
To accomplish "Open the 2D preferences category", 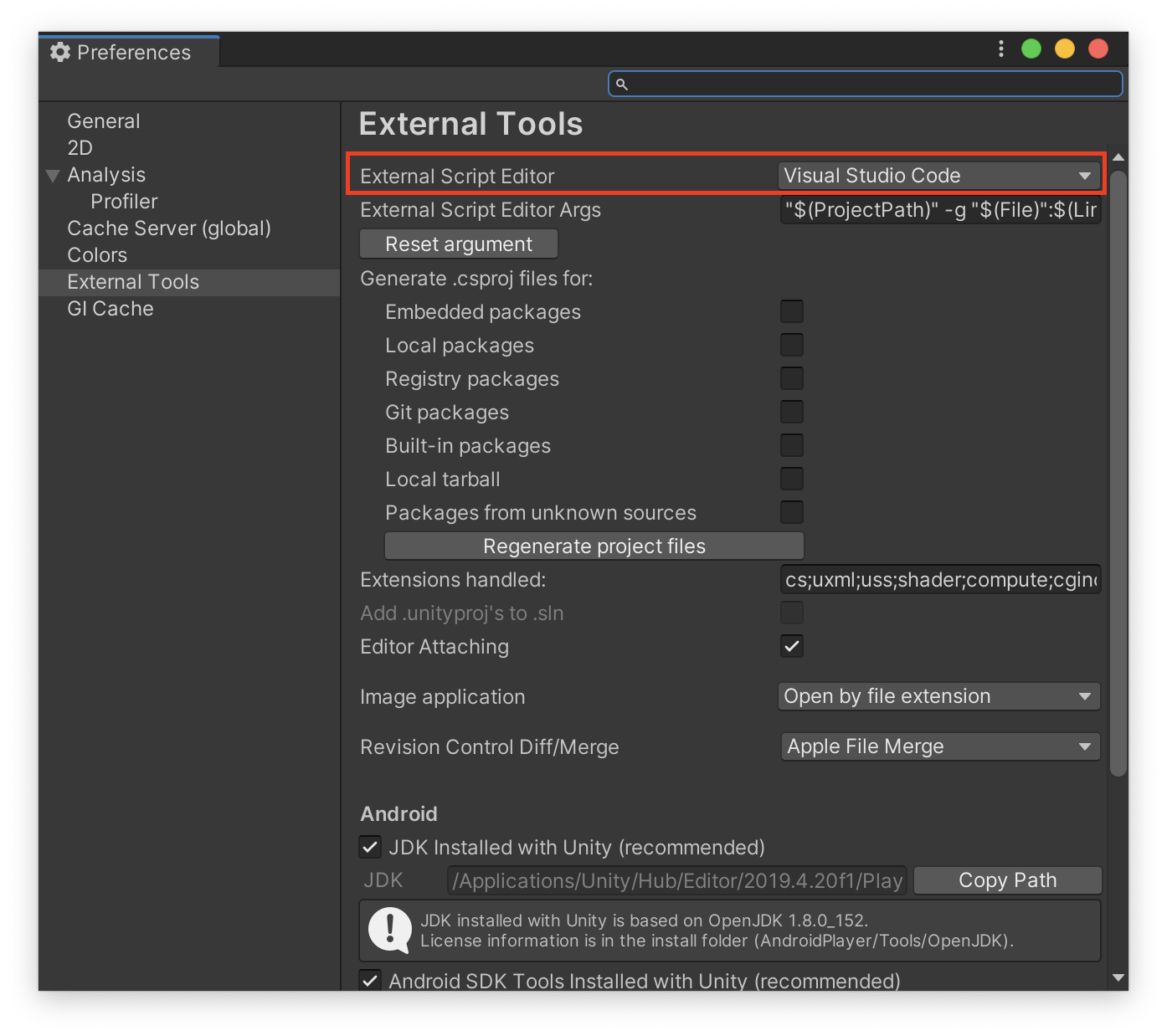I will point(80,148).
